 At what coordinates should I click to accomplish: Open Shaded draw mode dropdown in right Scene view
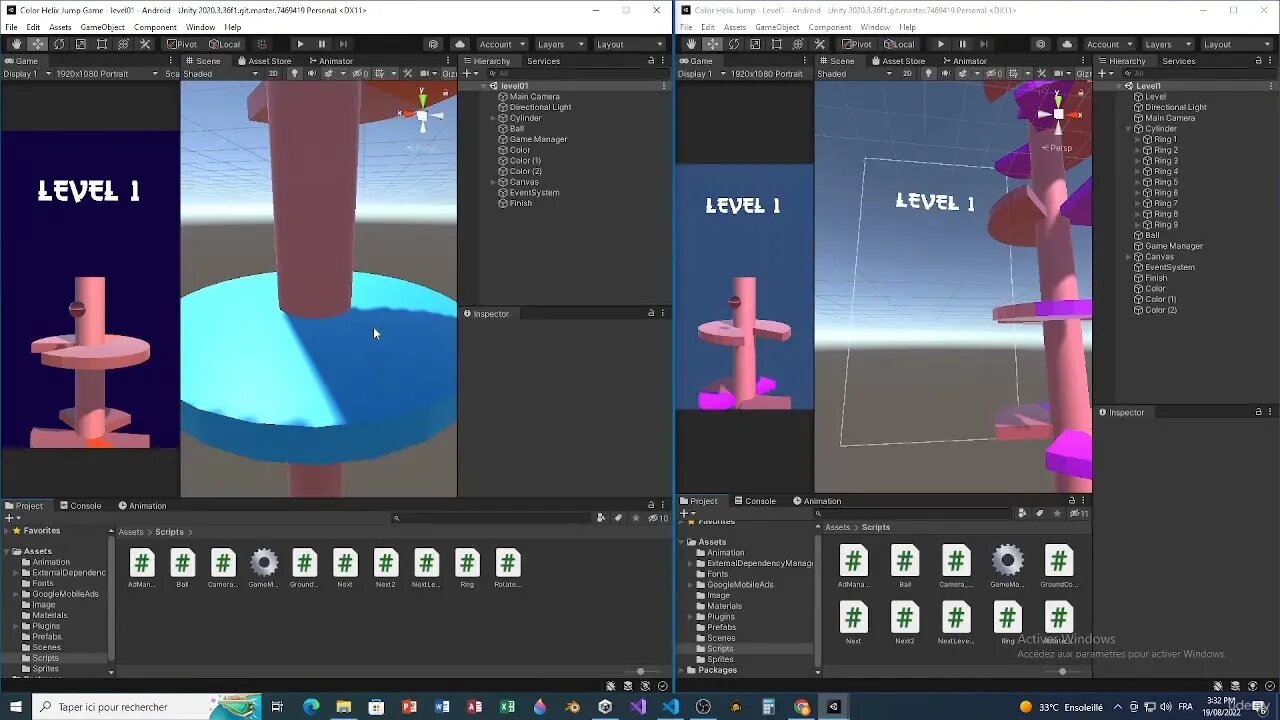[x=854, y=73]
